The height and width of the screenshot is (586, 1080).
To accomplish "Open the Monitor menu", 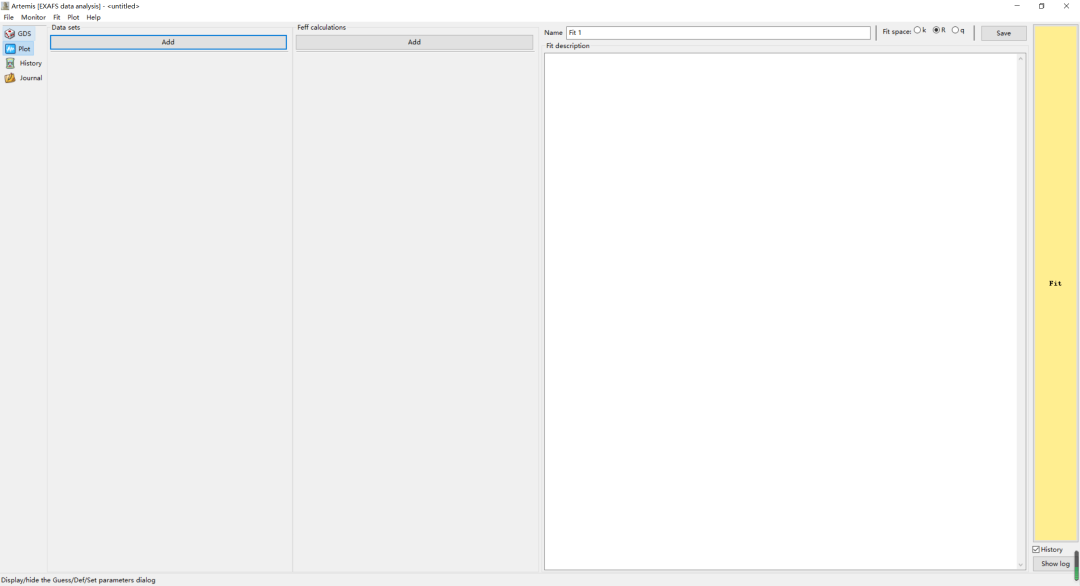I will pyautogui.click(x=33, y=17).
